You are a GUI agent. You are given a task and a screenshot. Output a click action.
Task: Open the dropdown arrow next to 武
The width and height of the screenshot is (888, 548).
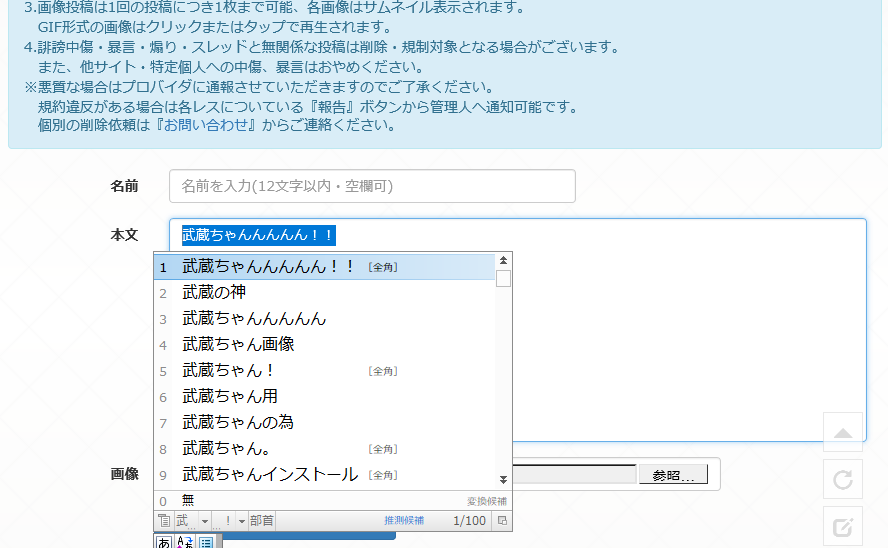click(204, 521)
